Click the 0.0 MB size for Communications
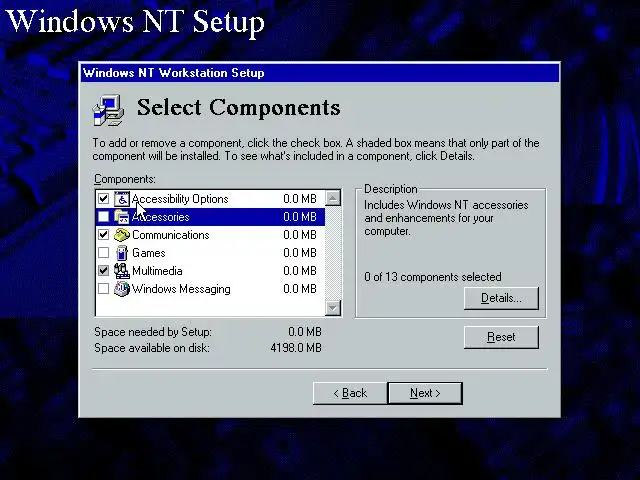The height and width of the screenshot is (480, 640). click(300, 235)
